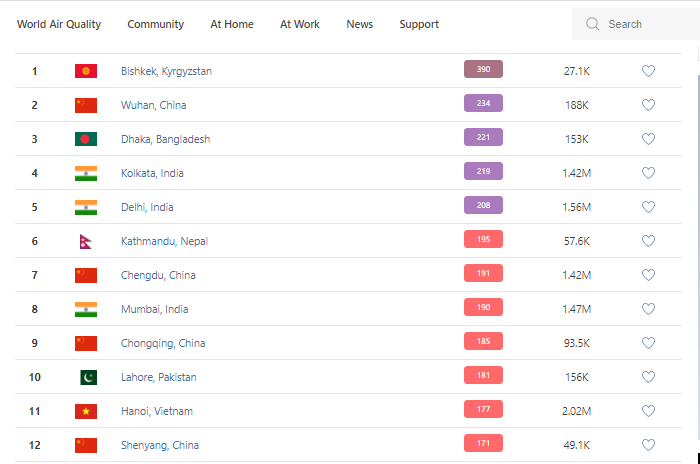Toggle favorite heart for Dhaka, Bangladesh

tap(648, 139)
